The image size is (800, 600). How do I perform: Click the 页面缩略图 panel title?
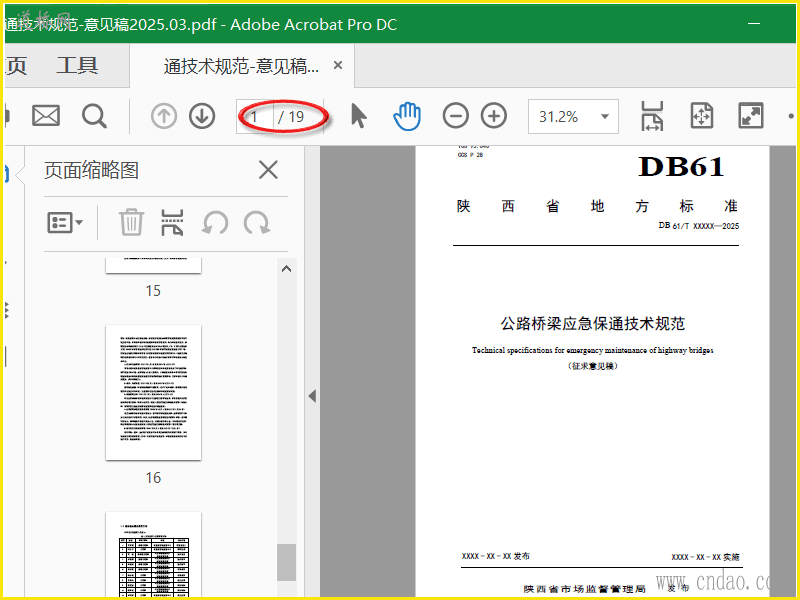(x=91, y=170)
